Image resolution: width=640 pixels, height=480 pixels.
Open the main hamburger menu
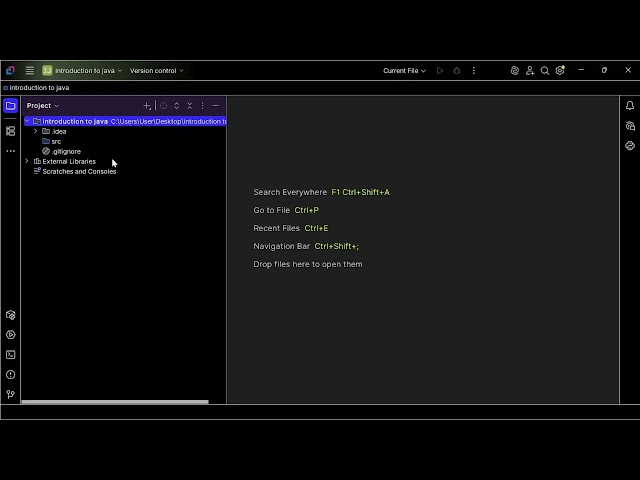pyautogui.click(x=30, y=71)
